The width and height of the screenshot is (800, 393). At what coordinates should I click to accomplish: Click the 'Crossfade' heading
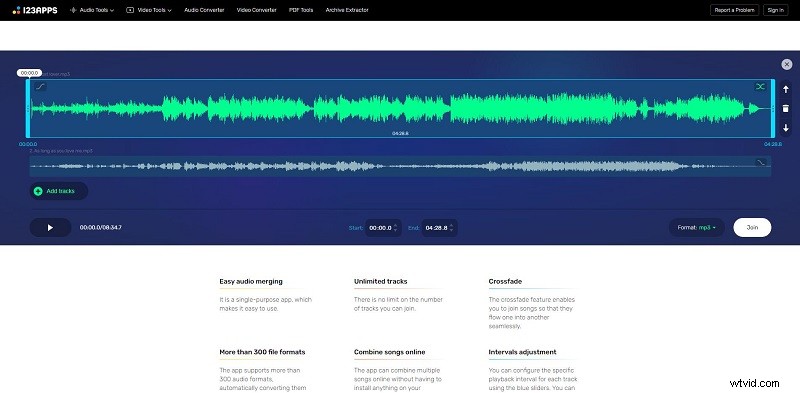click(x=505, y=281)
